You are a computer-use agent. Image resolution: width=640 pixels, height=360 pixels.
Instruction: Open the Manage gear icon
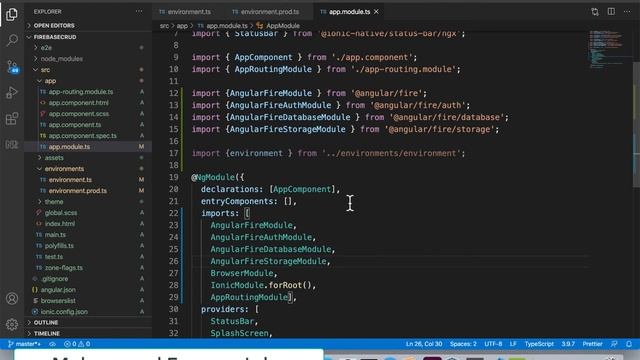point(12,324)
